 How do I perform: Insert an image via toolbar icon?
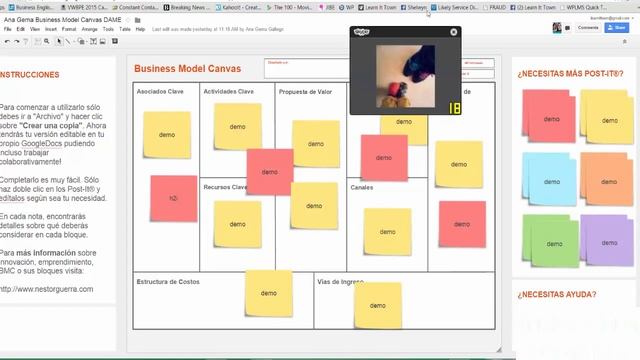pyautogui.click(x=103, y=41)
